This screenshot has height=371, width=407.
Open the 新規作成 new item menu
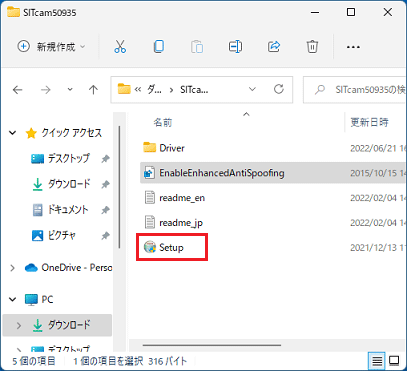[51, 47]
